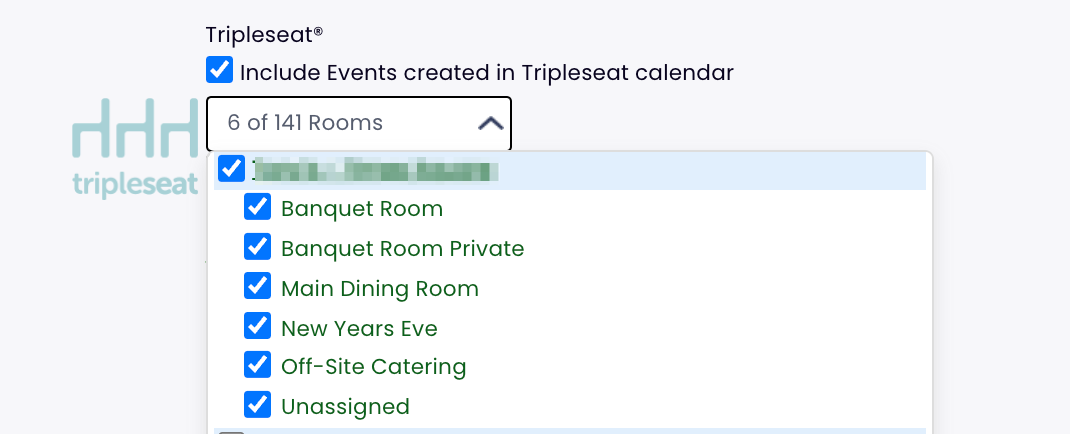Untick the New Years Eve checkbox
Viewport: 1070px width, 434px height.
[x=258, y=326]
